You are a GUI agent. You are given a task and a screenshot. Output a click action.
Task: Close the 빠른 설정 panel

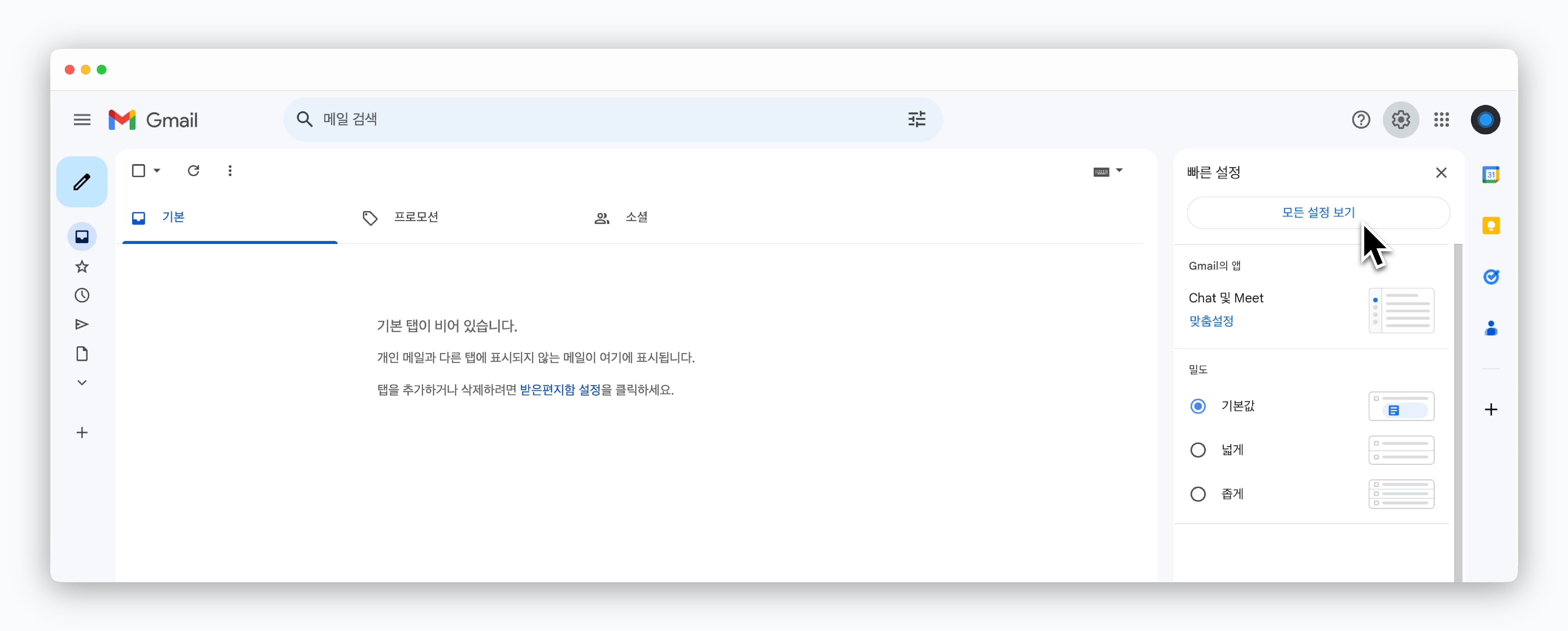[x=1441, y=173]
